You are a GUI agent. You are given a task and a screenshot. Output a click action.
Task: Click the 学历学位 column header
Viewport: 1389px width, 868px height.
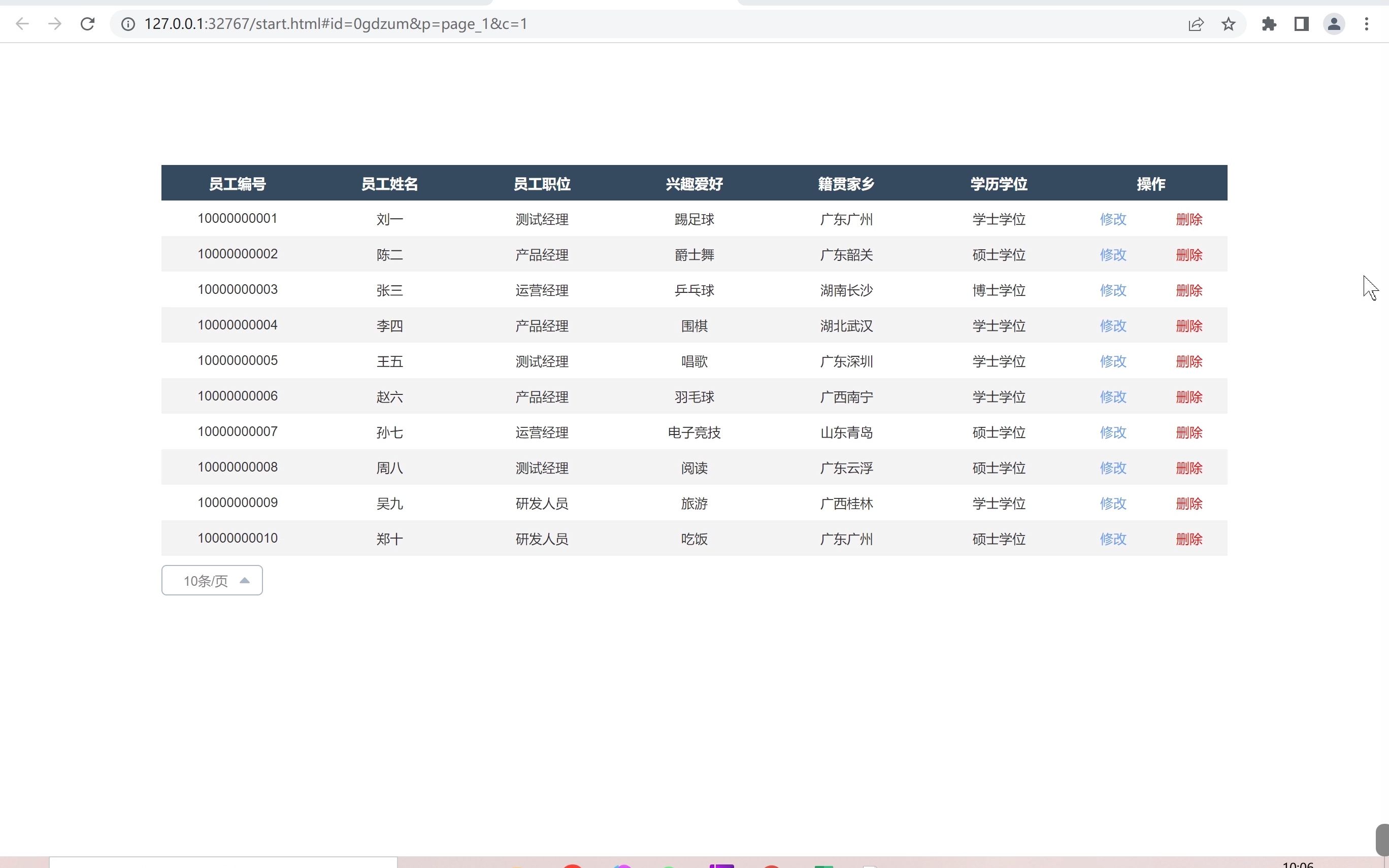pyautogui.click(x=999, y=184)
